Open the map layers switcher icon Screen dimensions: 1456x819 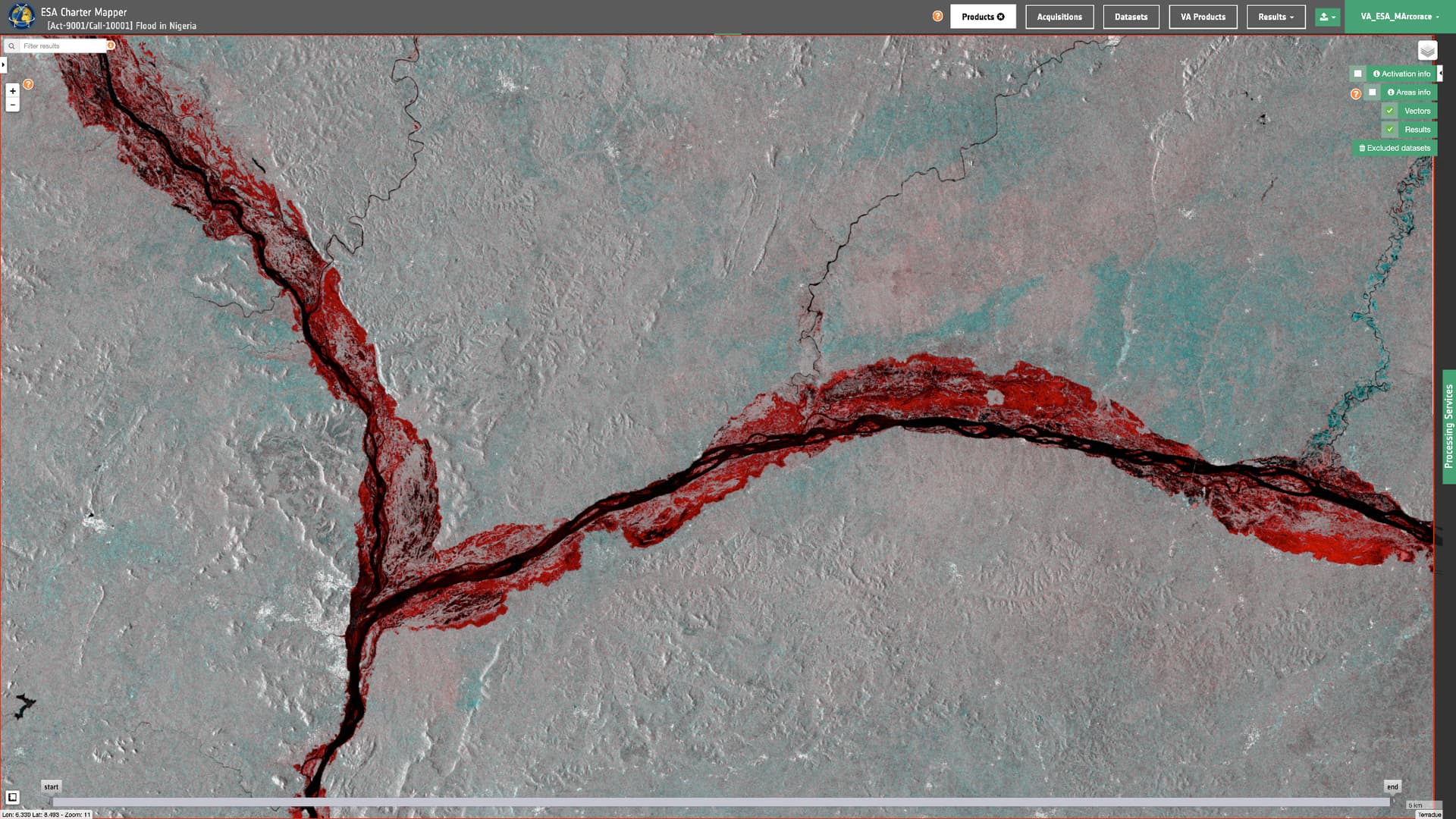click(1427, 51)
